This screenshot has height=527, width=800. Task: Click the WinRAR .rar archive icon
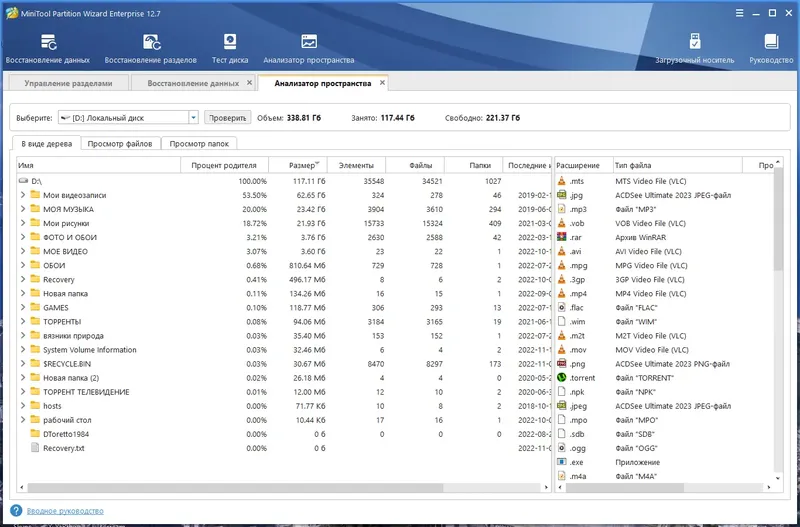point(562,237)
